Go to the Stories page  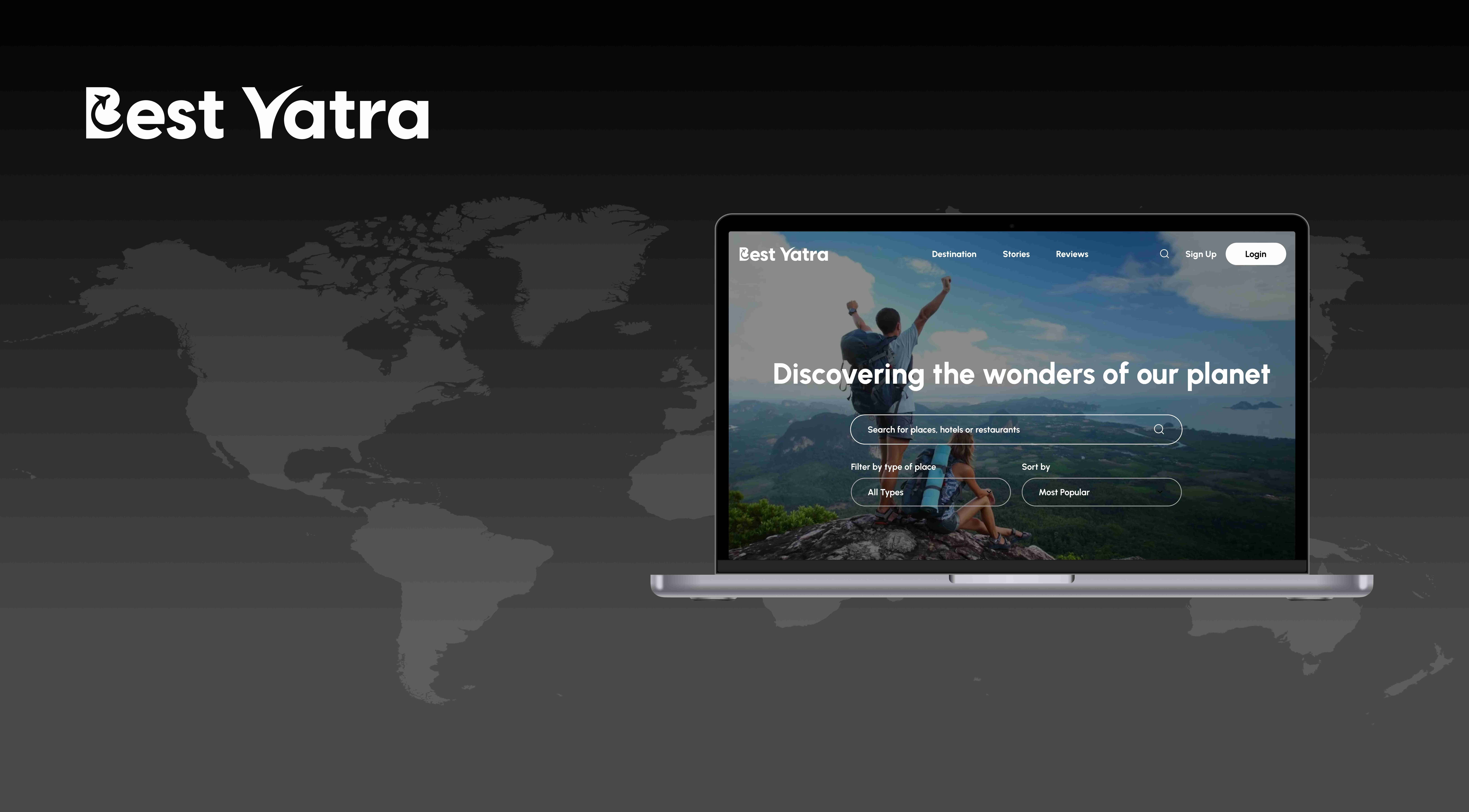pyautogui.click(x=1016, y=254)
